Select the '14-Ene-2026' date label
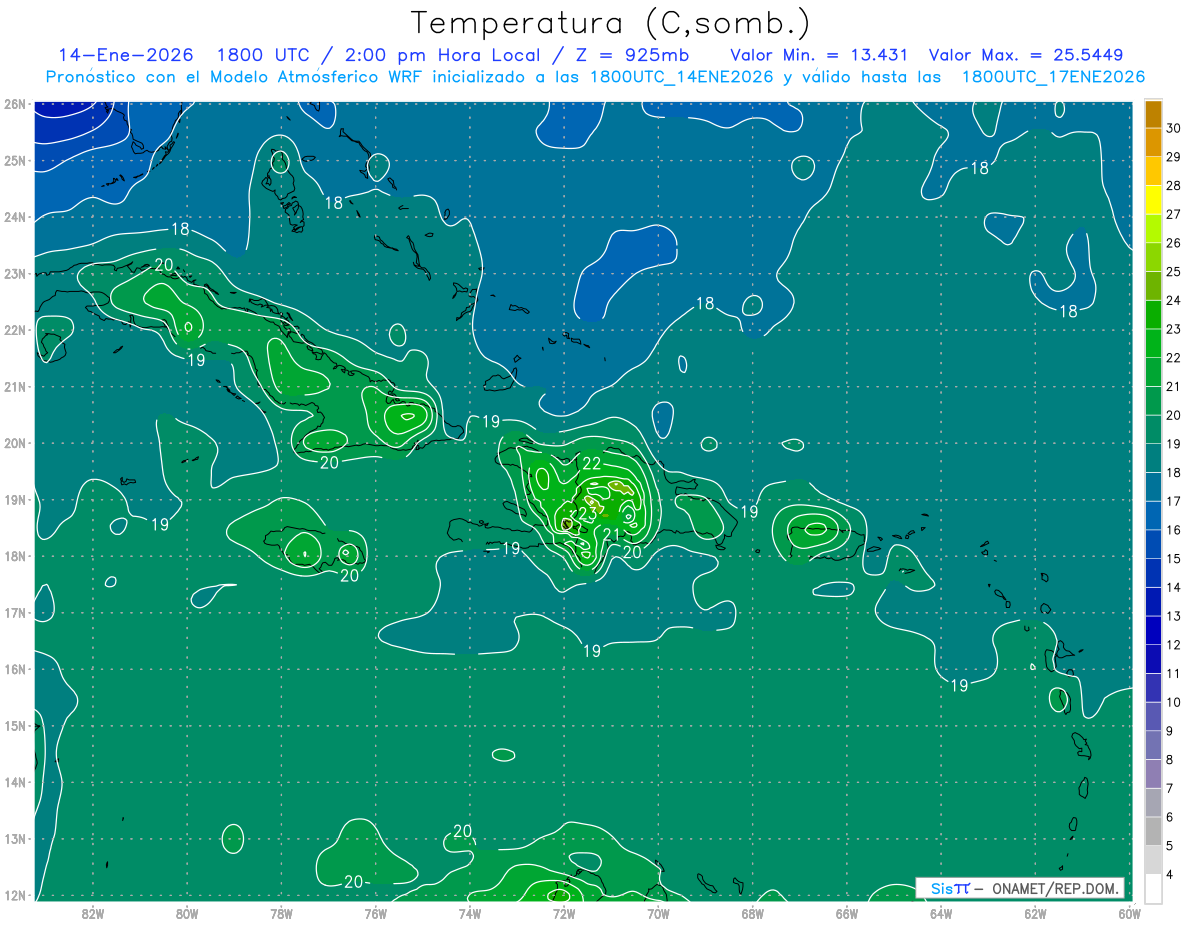The image size is (1200, 927). [125, 55]
